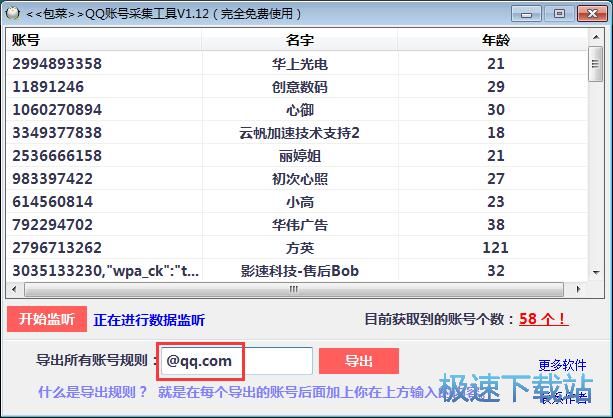Click the 什么是导出规则？ help text
Viewport: 613px width, 418px height.
92,391
